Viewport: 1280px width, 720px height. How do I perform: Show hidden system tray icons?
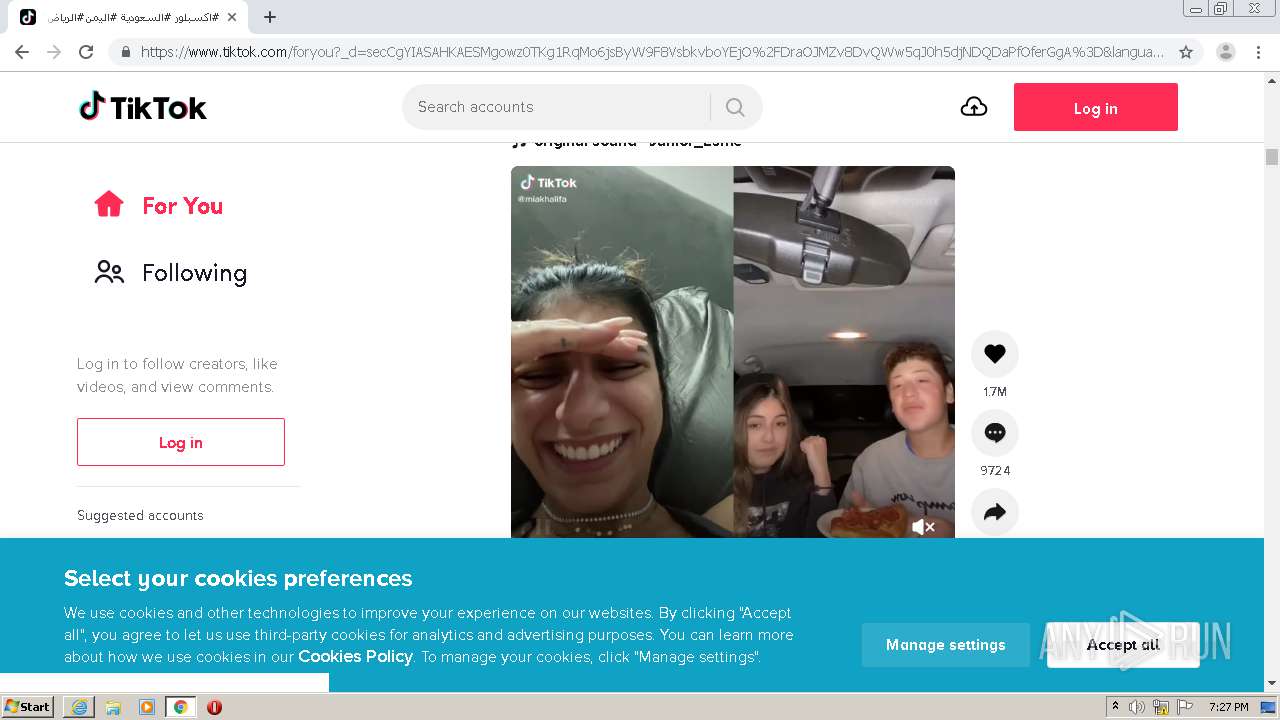point(1115,706)
